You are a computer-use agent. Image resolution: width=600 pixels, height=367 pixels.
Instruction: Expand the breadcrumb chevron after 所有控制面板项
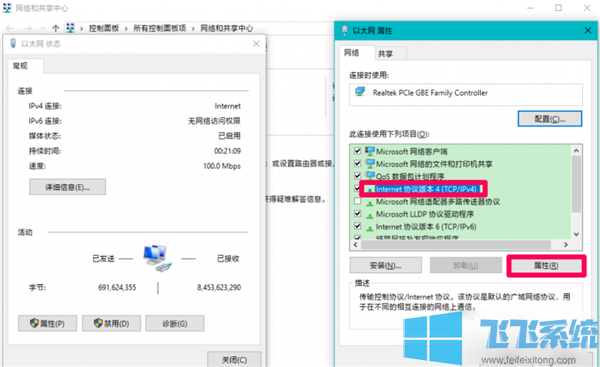(x=193, y=29)
